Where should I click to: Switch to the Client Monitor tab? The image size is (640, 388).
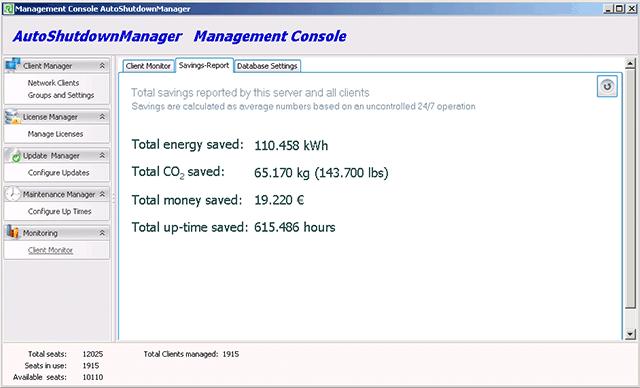(148, 66)
